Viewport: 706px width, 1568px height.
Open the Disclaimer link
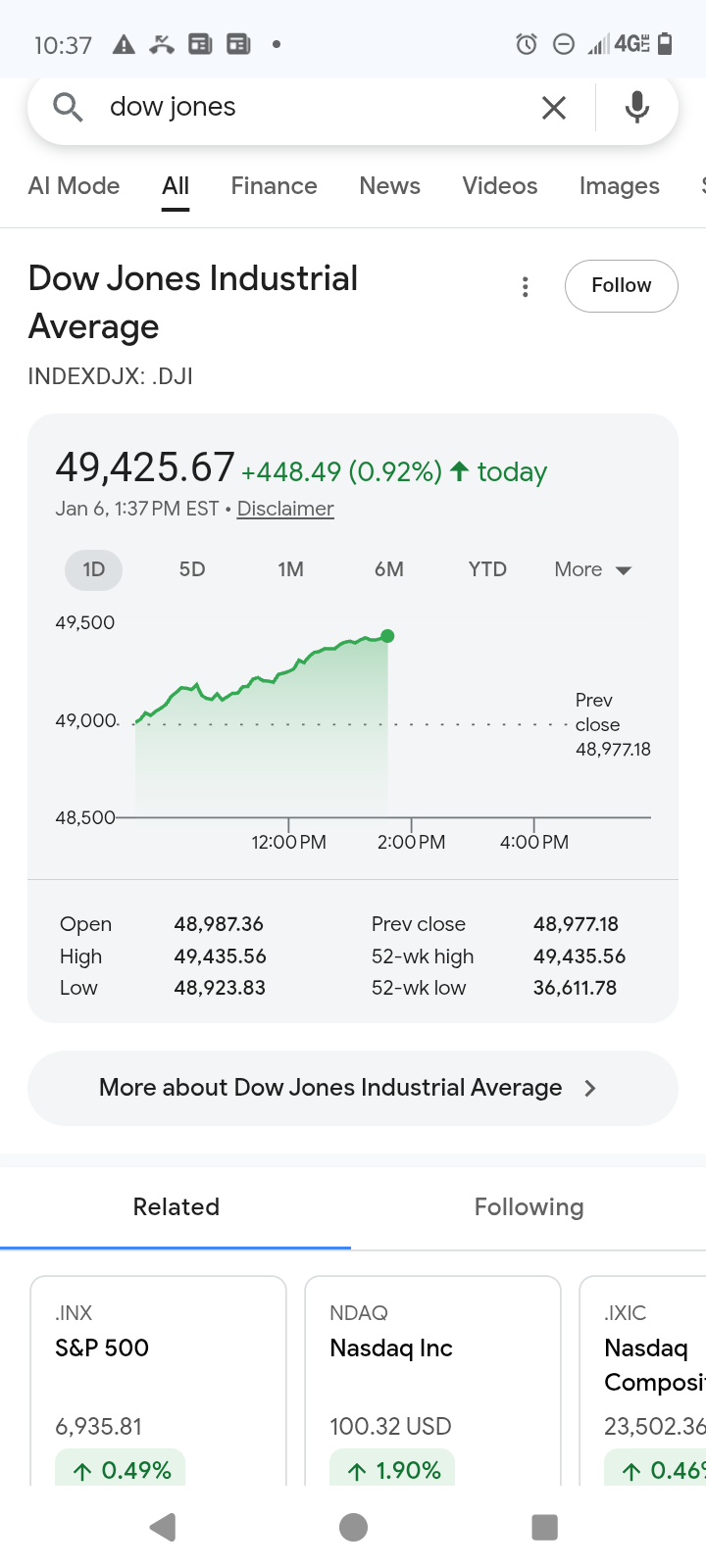[285, 509]
